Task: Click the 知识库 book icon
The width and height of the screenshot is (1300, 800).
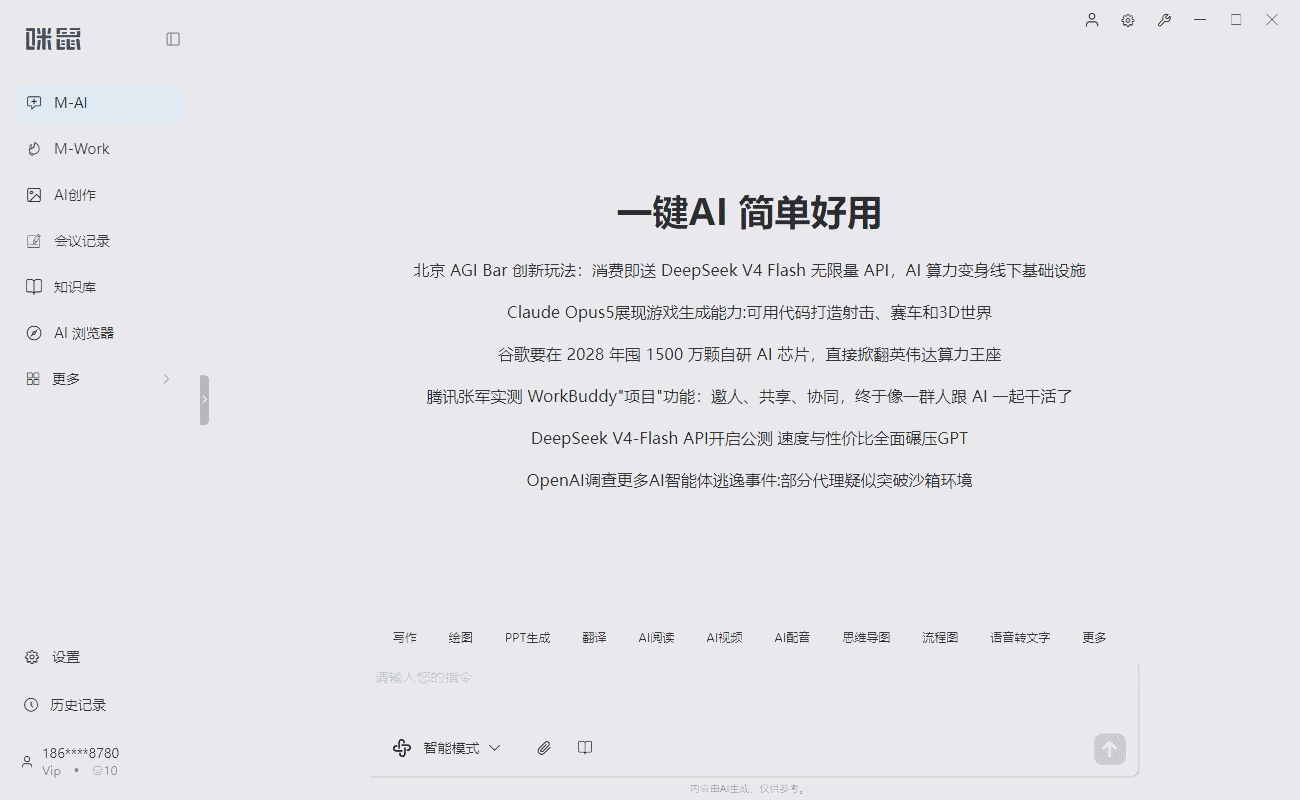Action: coord(34,287)
